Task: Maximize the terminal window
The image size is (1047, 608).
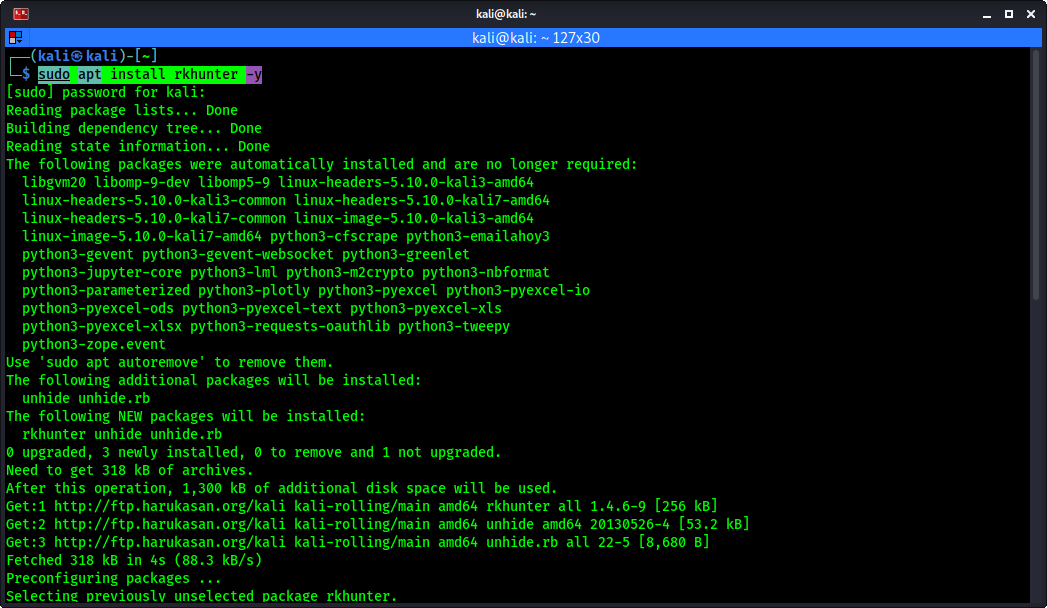Action: pyautogui.click(x=1009, y=14)
